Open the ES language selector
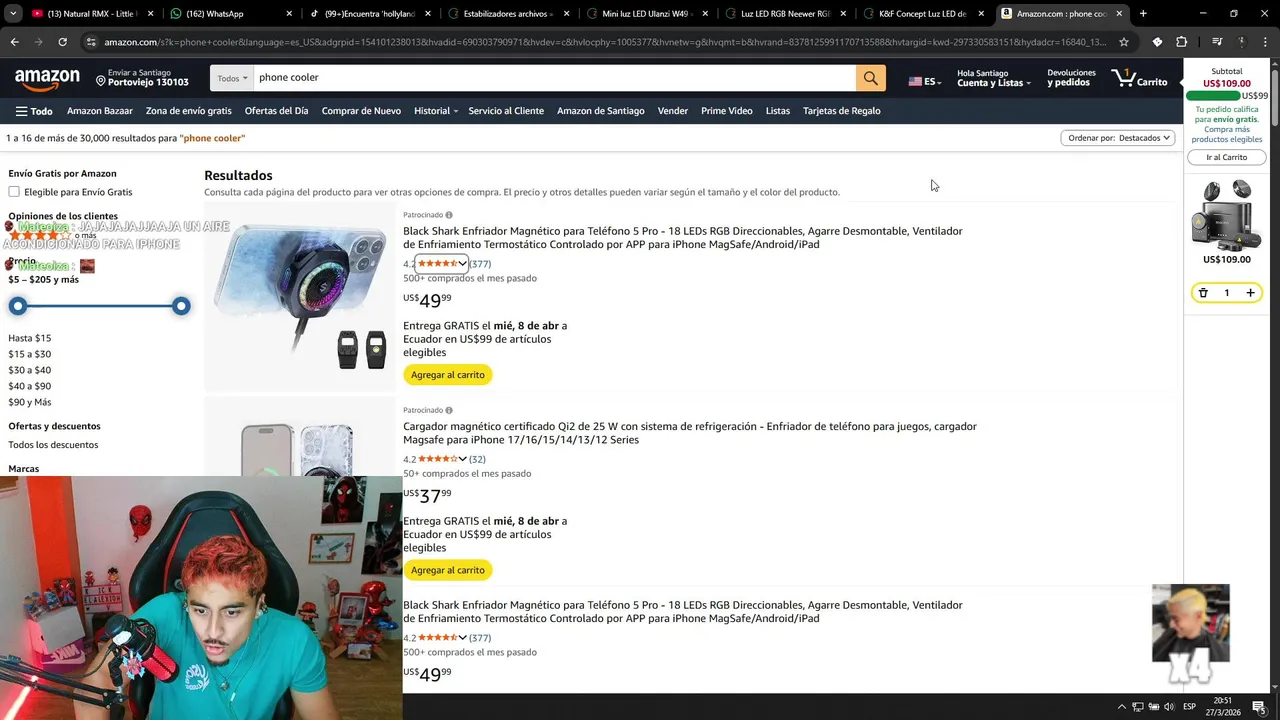The image size is (1280, 720). (x=924, y=81)
